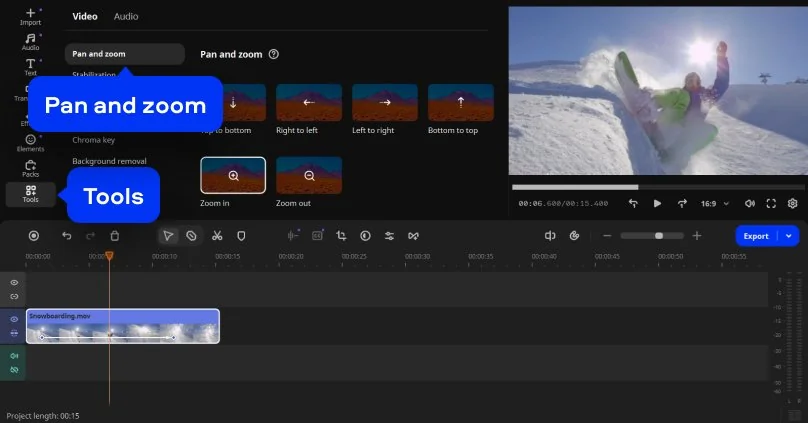This screenshot has height=423, width=808.
Task: Click the undo arrow in the timeline toolbar
Action: pyautogui.click(x=67, y=236)
